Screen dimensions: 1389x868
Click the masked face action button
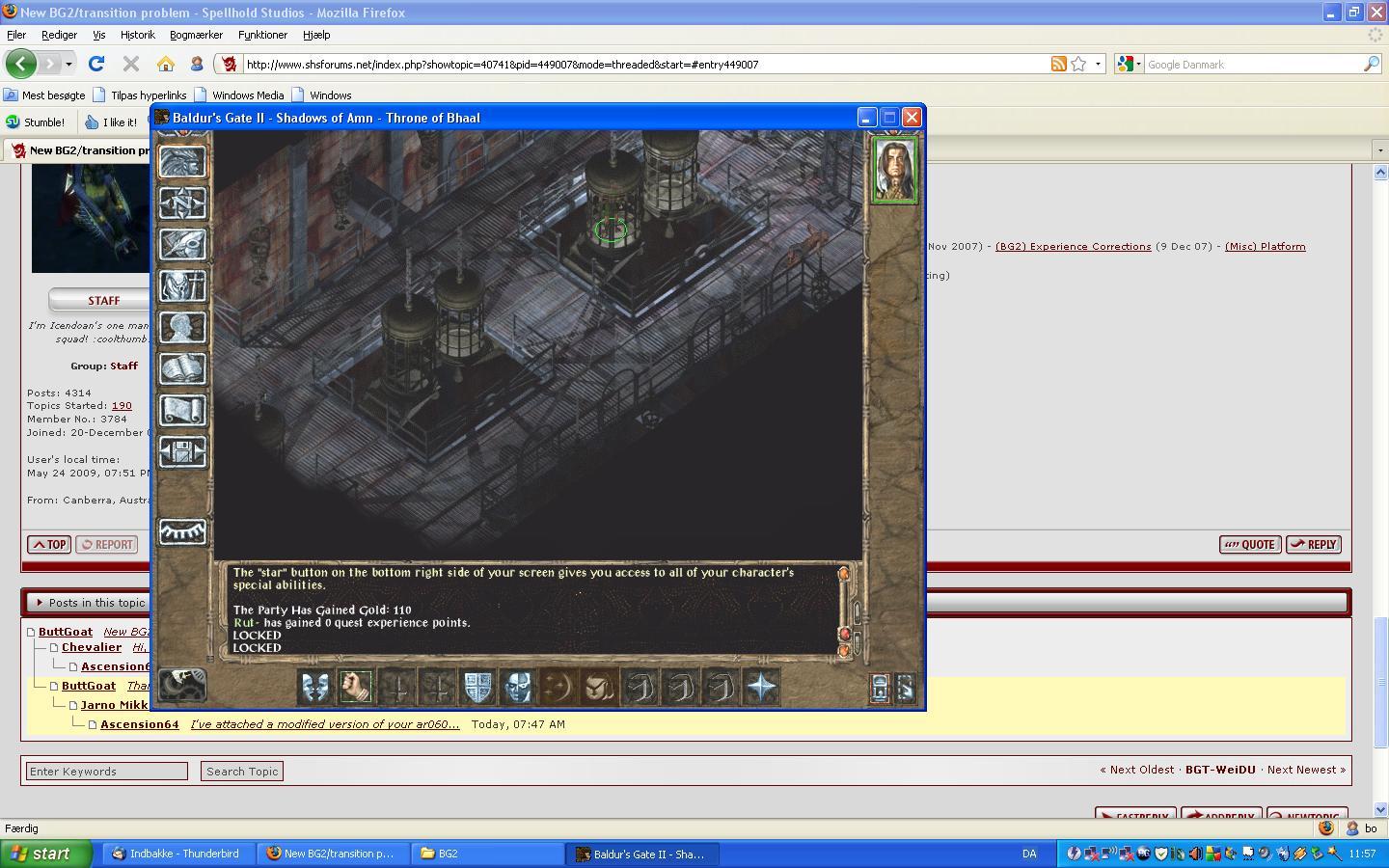pos(518,687)
